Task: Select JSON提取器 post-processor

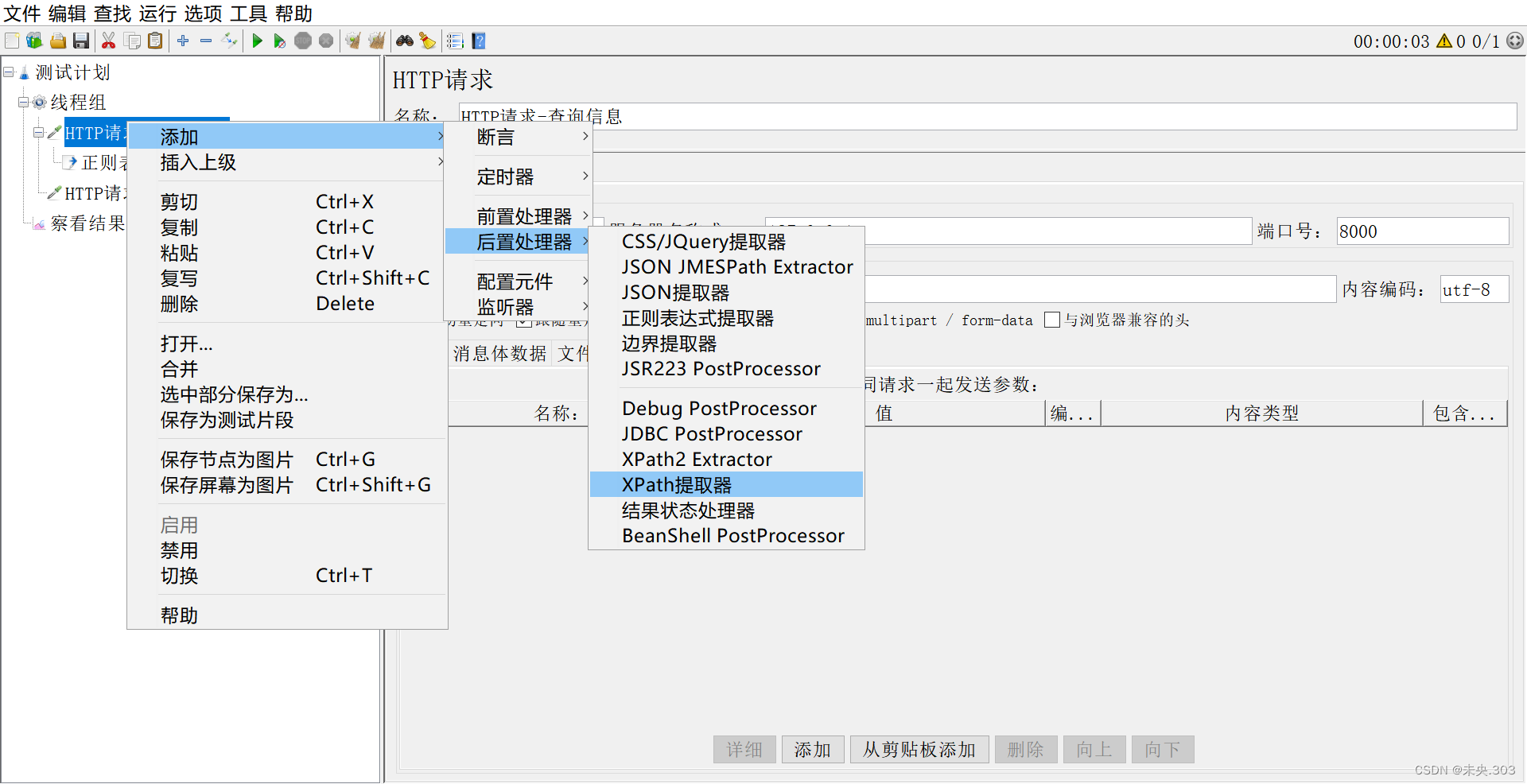Action: [x=726, y=293]
